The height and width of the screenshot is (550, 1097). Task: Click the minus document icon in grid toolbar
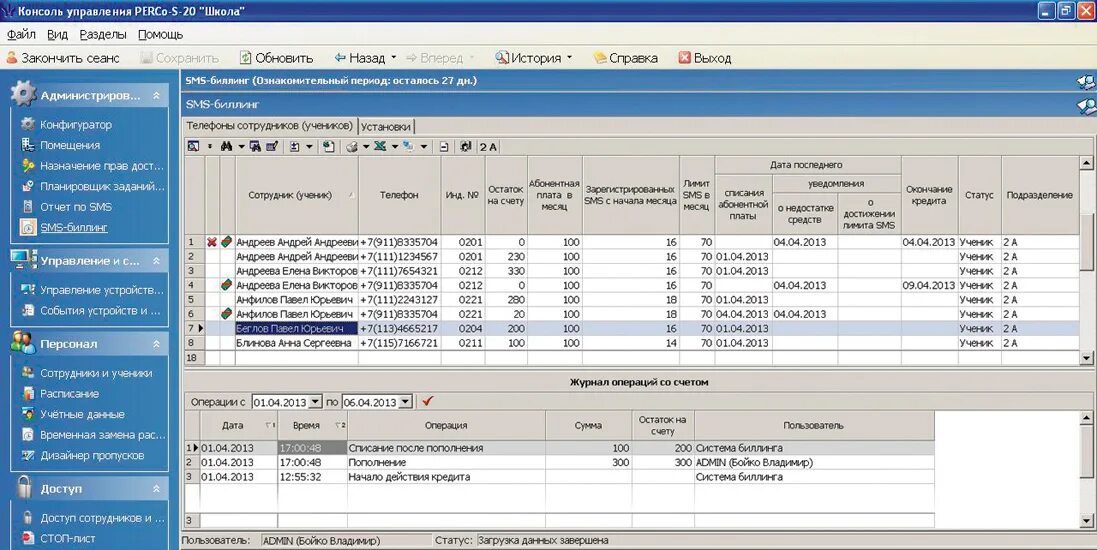click(x=444, y=146)
